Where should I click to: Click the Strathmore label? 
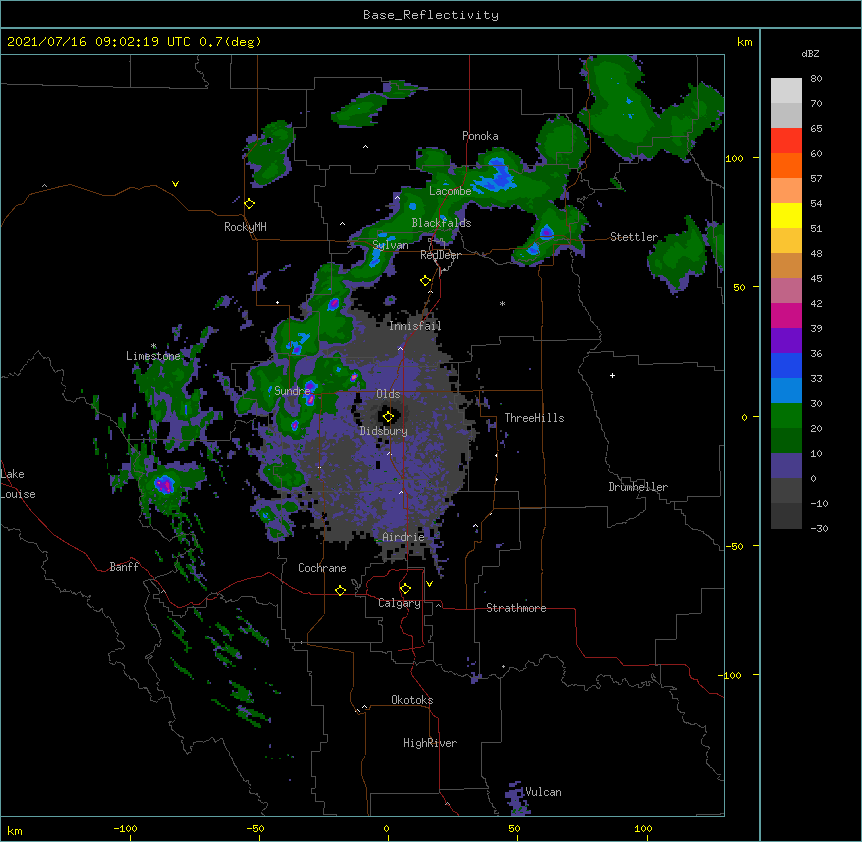[516, 608]
